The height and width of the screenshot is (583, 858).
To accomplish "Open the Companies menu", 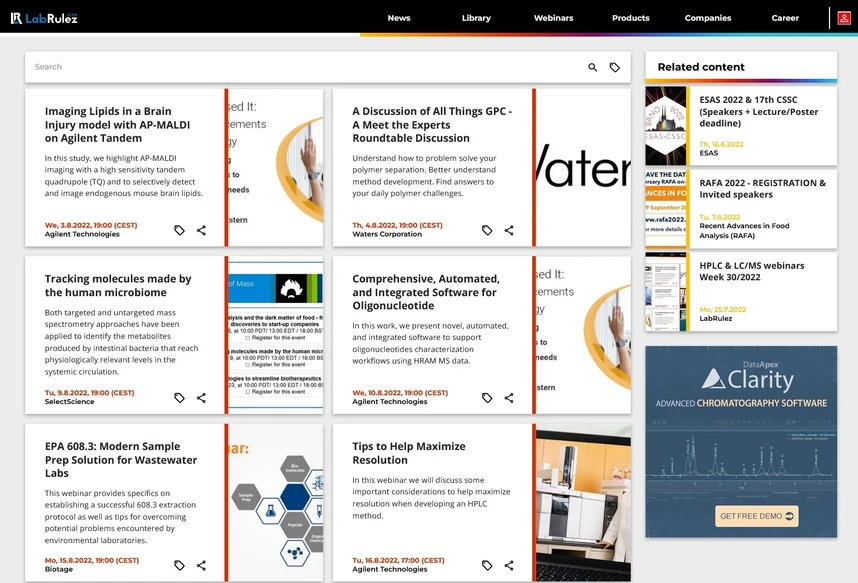I will click(x=708, y=18).
